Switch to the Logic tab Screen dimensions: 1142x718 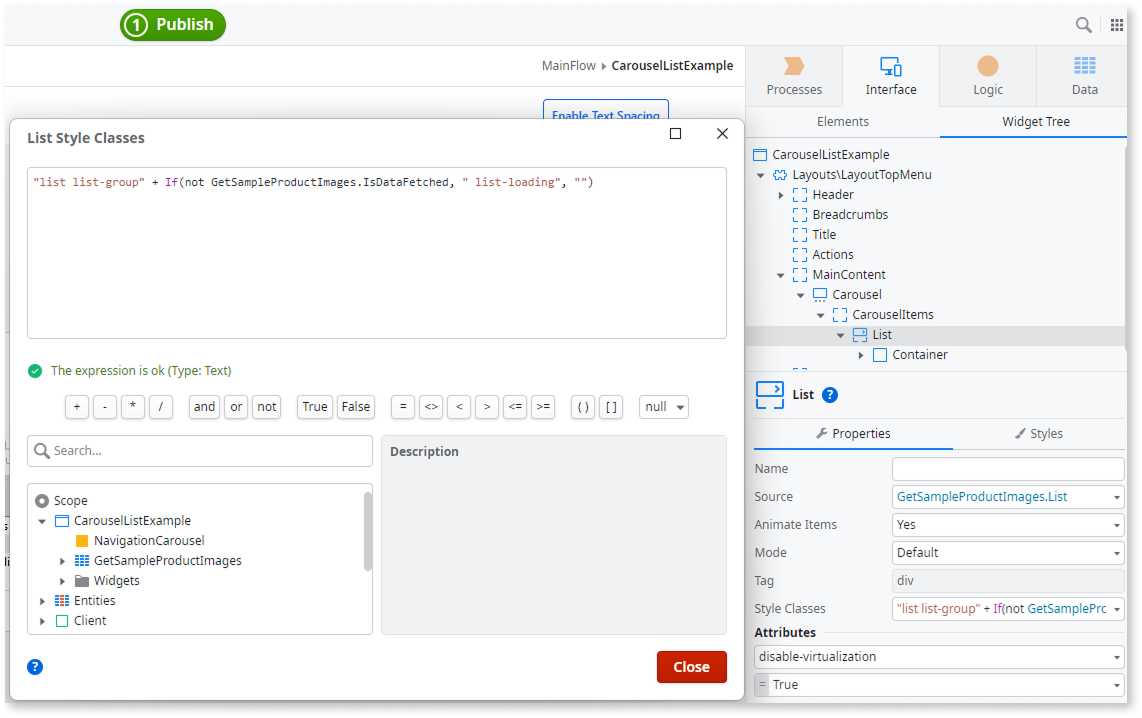point(988,76)
